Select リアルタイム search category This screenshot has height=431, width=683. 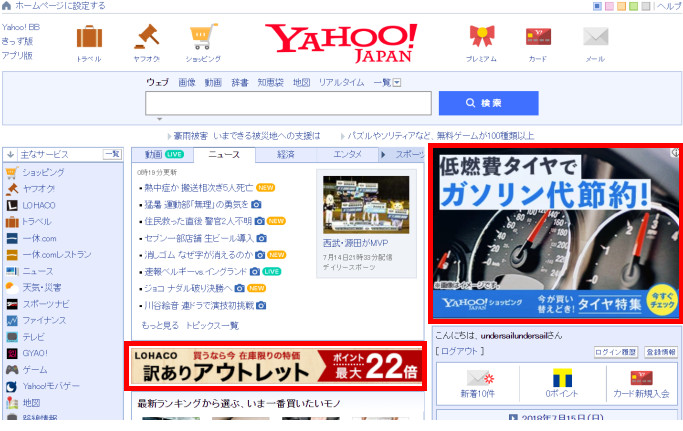(x=342, y=83)
